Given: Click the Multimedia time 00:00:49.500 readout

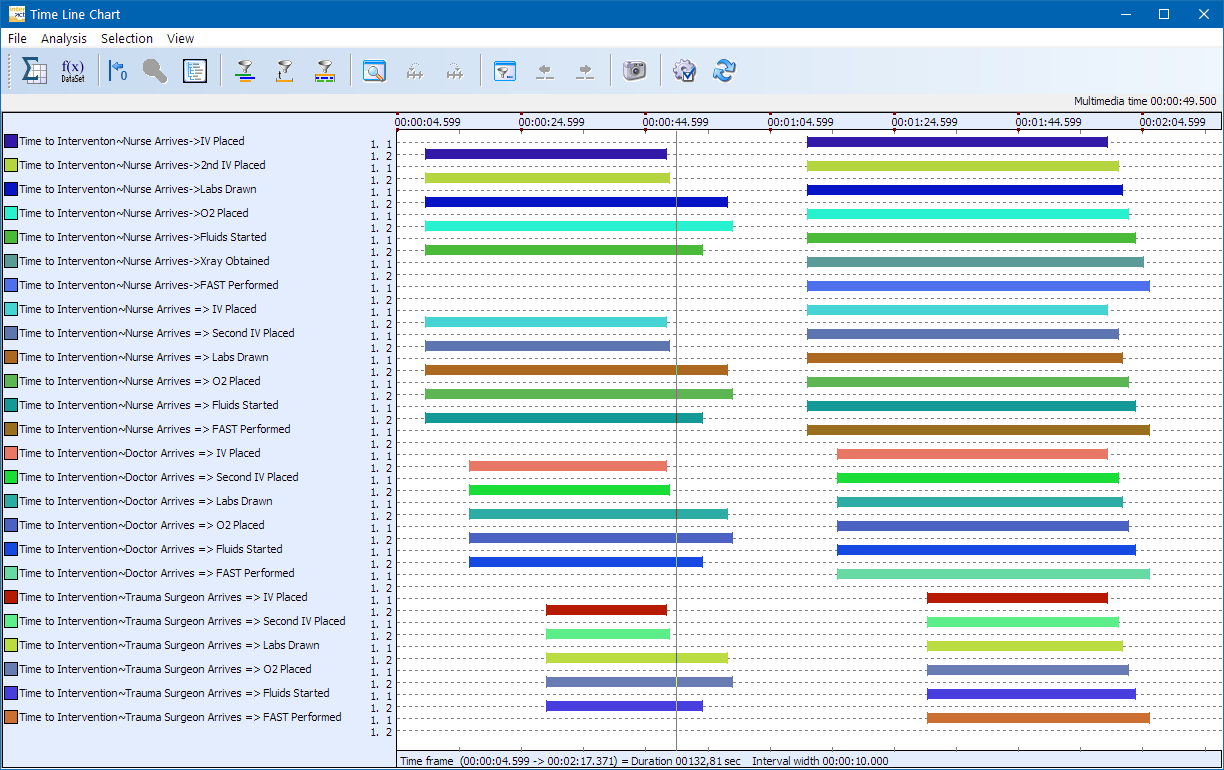Looking at the screenshot, I should point(1145,101).
